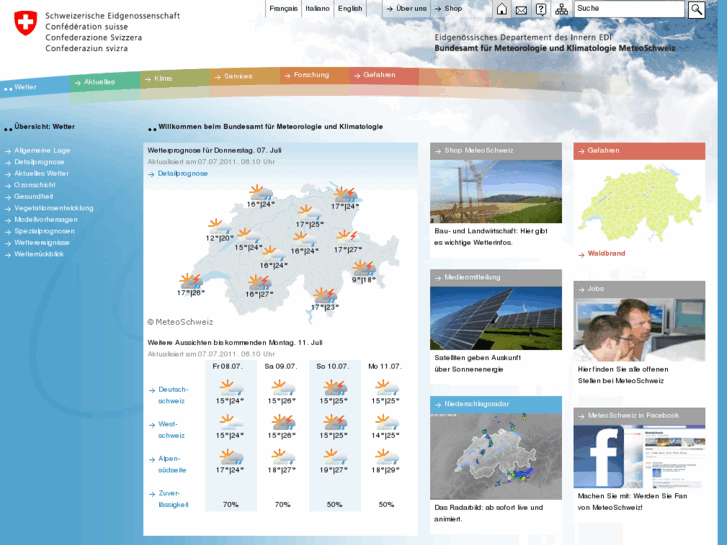The height and width of the screenshot is (545, 727).
Task: Click Deutschschweiz Friday forecast icon
Action: coord(230,388)
